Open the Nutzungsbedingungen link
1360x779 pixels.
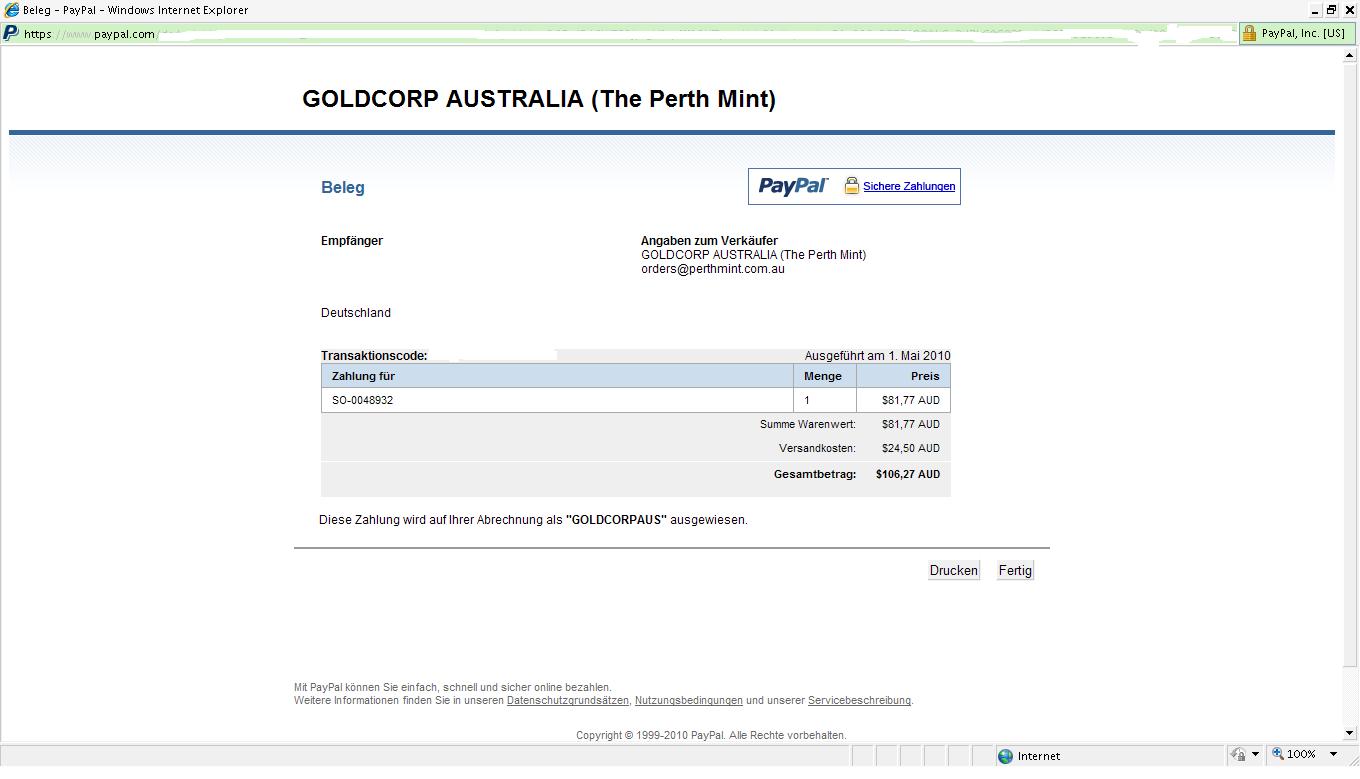689,701
